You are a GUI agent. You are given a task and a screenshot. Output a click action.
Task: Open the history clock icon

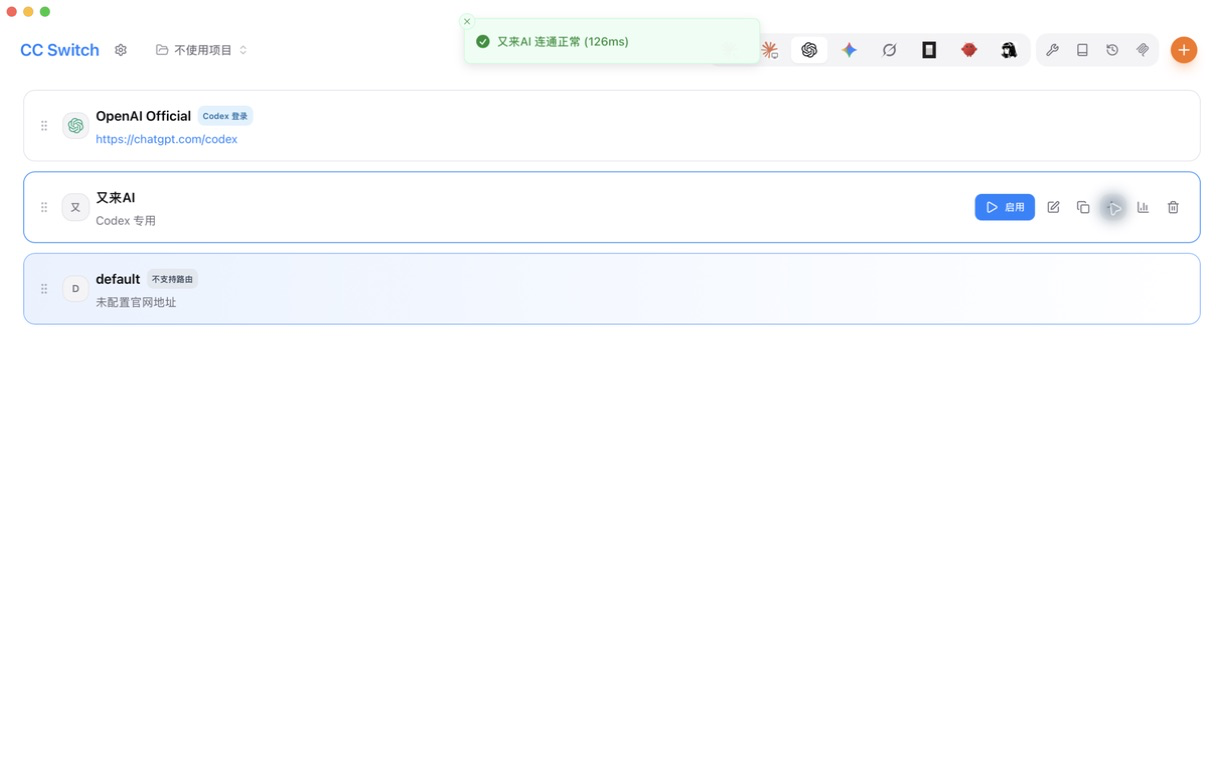point(1112,50)
